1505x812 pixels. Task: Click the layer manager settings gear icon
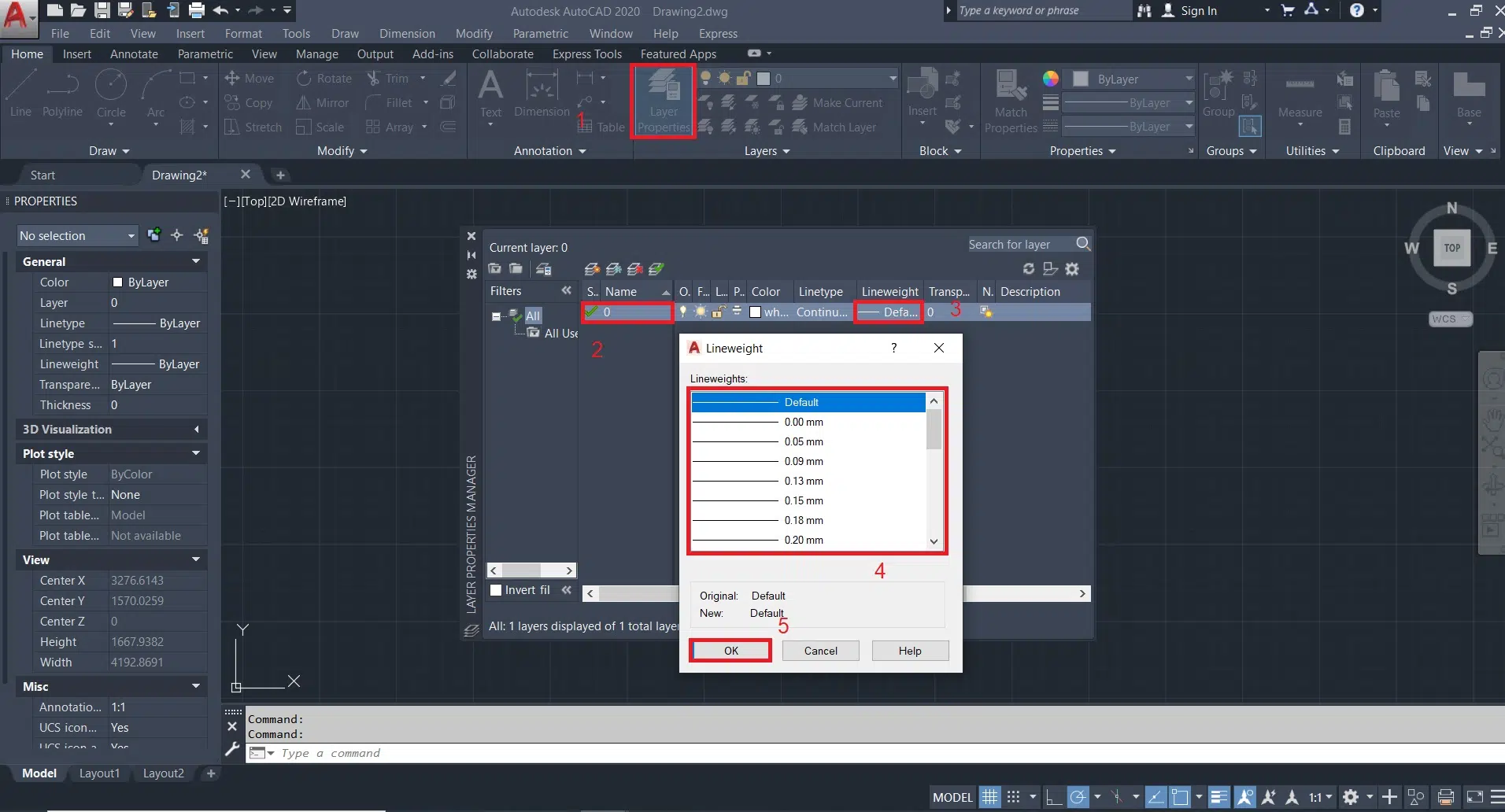click(x=1072, y=269)
